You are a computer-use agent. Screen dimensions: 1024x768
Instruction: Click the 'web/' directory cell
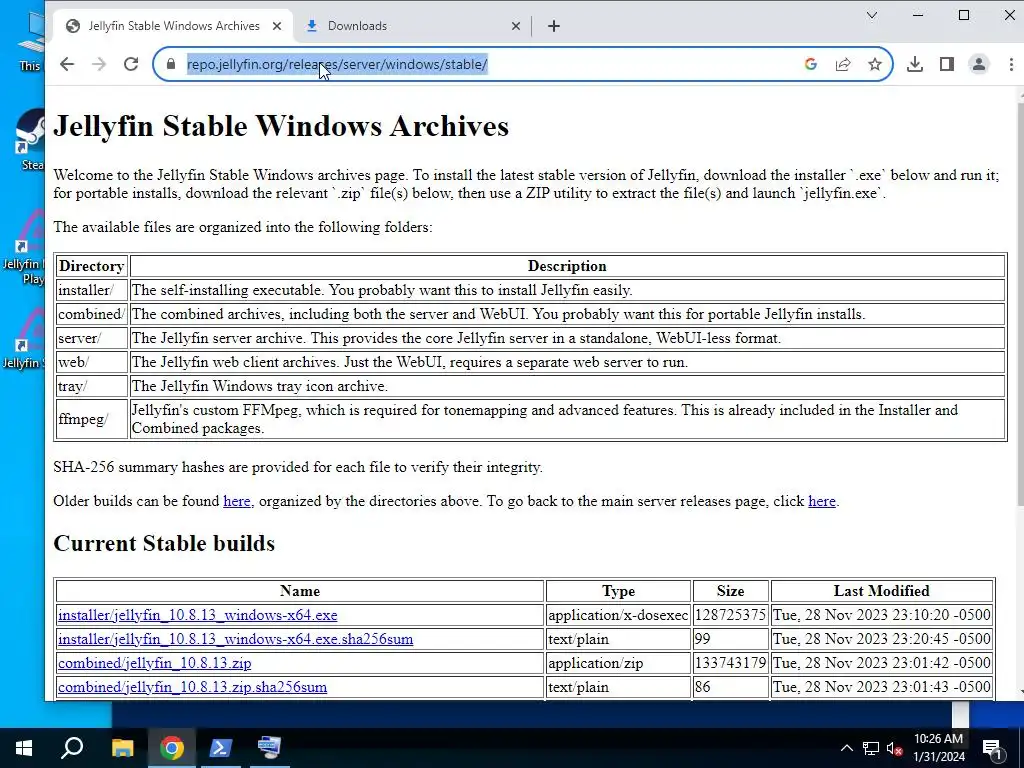click(91, 362)
